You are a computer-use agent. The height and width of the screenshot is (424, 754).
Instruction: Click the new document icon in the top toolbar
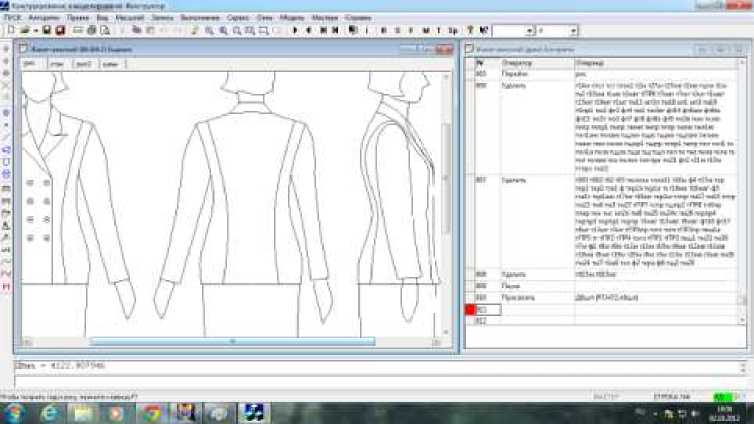[x=8, y=31]
